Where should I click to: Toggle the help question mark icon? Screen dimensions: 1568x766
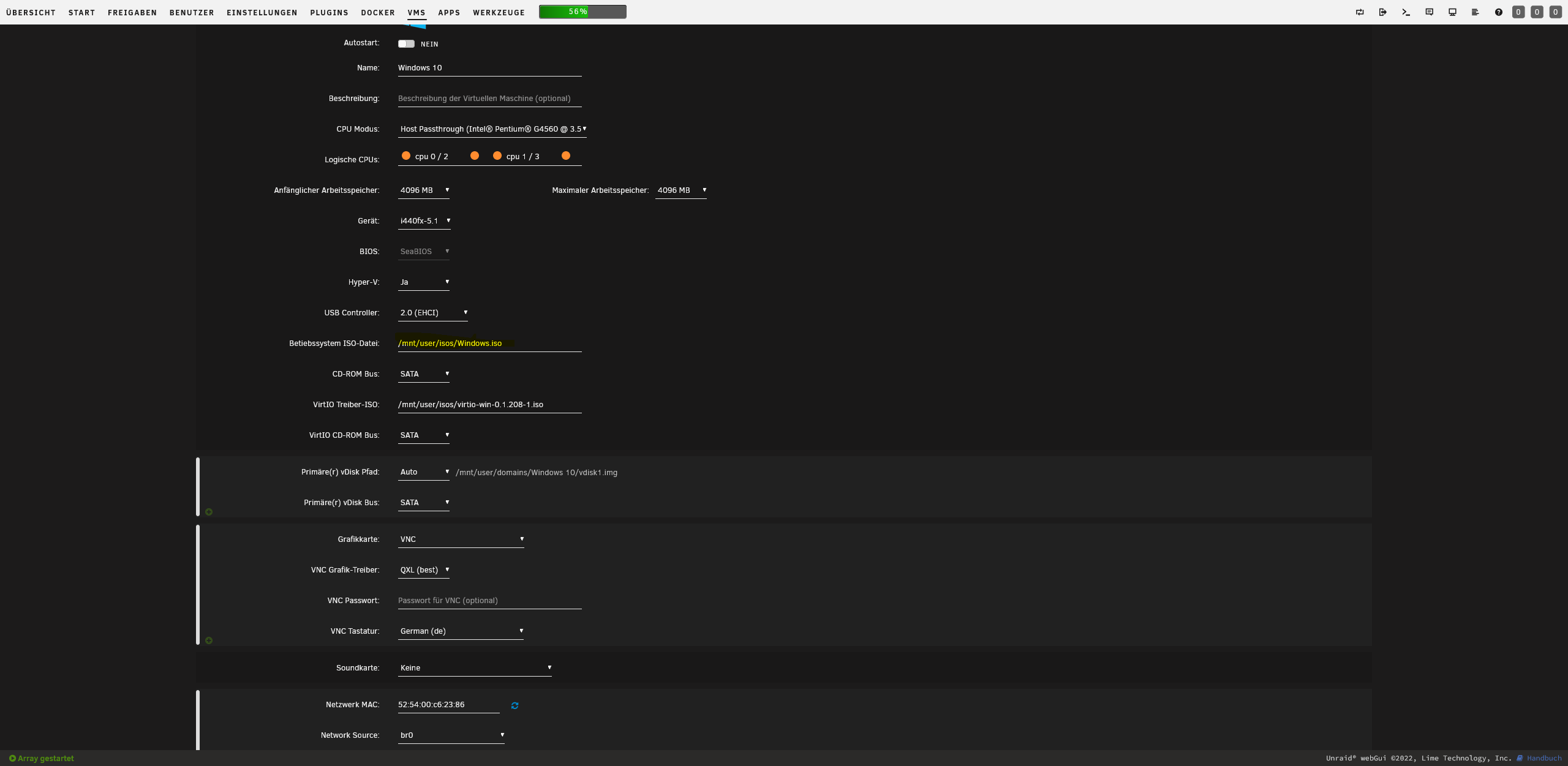pyautogui.click(x=1498, y=12)
